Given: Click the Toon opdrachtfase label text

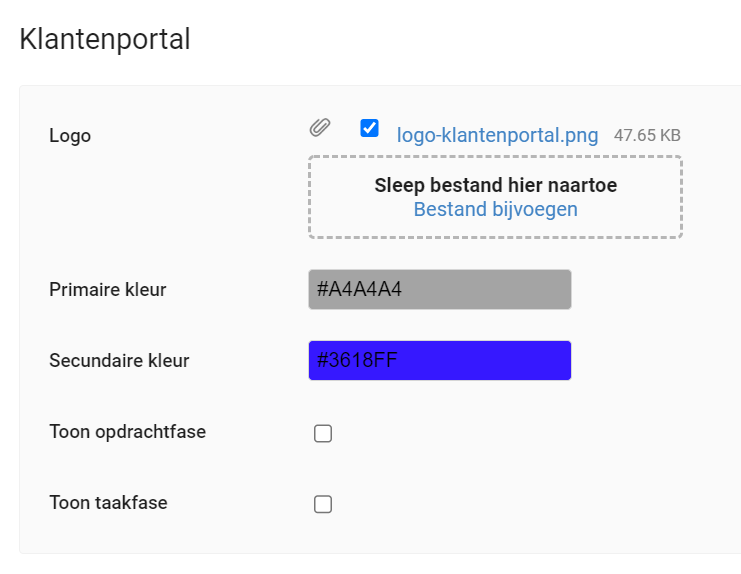Looking at the screenshot, I should coord(128,432).
